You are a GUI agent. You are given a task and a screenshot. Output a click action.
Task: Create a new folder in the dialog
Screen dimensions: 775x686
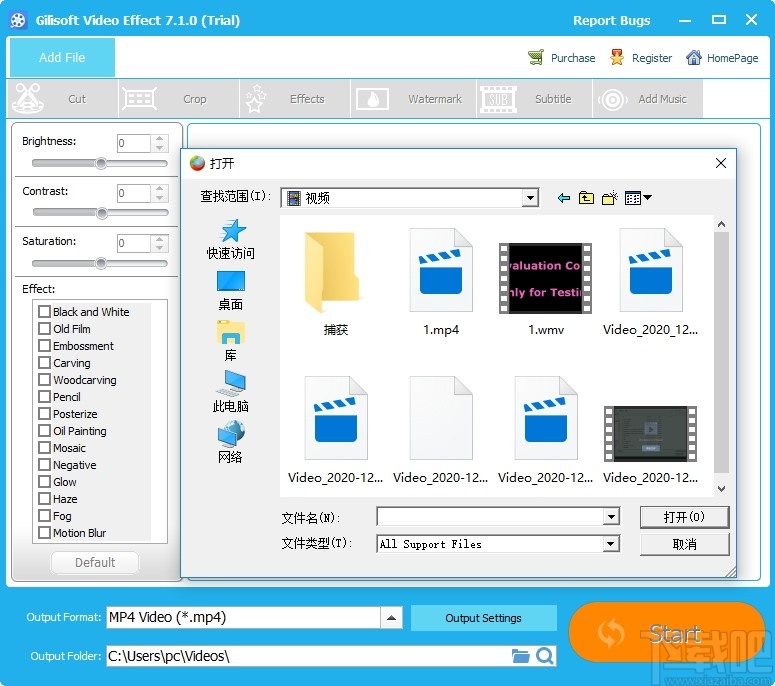click(609, 198)
